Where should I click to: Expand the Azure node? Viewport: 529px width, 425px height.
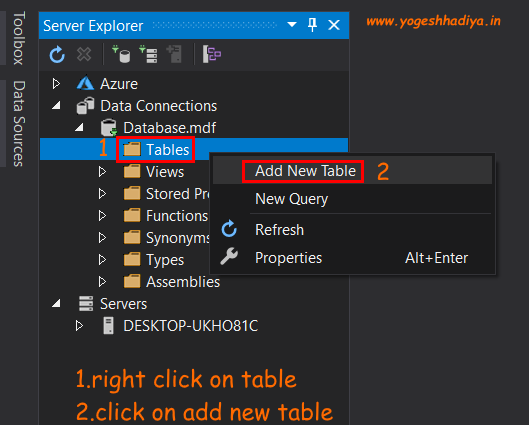point(56,83)
